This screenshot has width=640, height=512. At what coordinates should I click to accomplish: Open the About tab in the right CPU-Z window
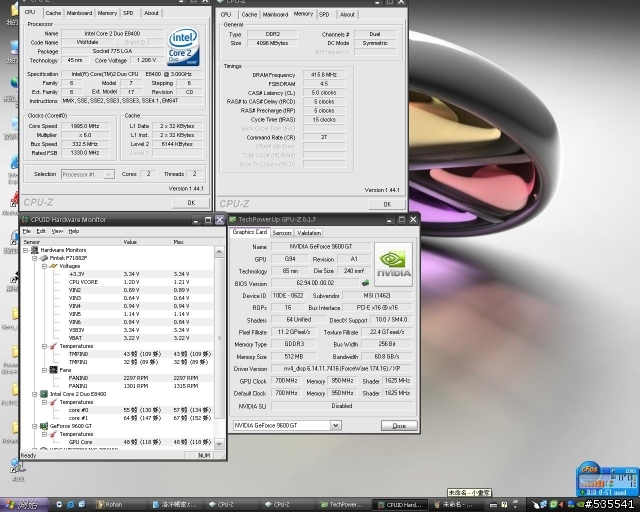click(x=347, y=14)
